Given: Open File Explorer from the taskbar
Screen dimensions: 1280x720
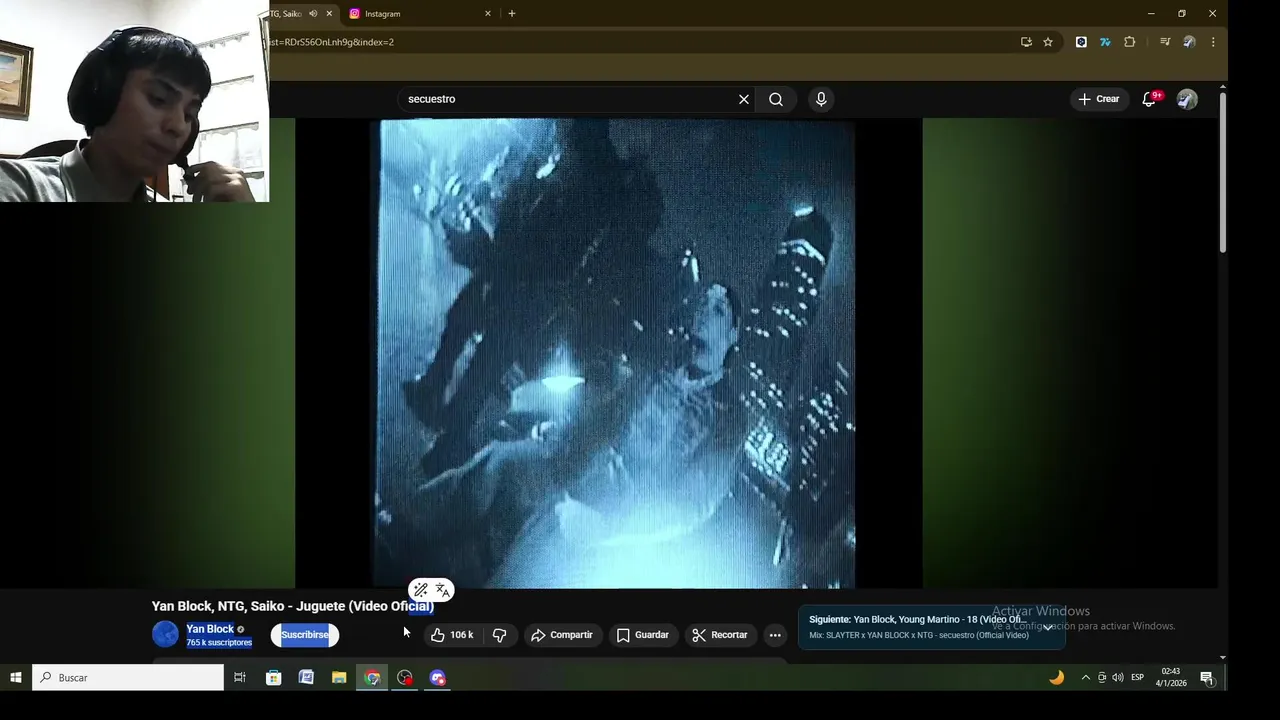Looking at the screenshot, I should click(x=339, y=677).
